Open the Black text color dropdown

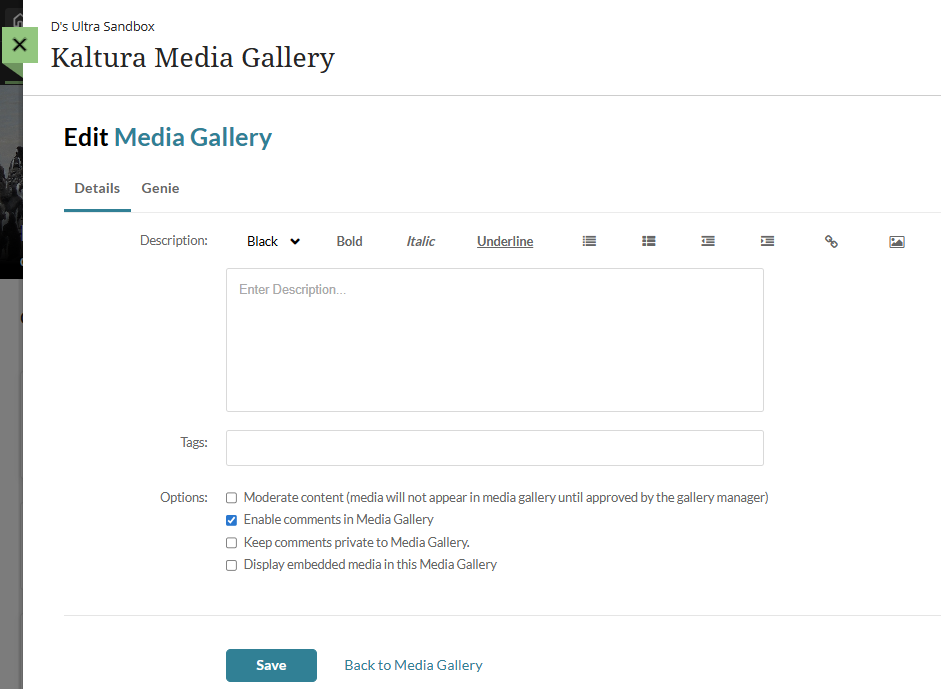tap(273, 241)
